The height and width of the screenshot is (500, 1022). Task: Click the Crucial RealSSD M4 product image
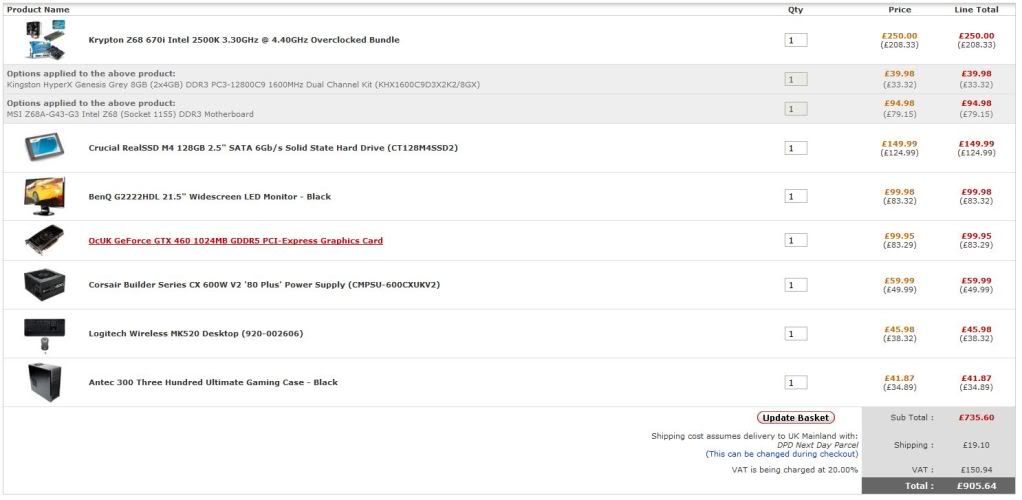45,148
